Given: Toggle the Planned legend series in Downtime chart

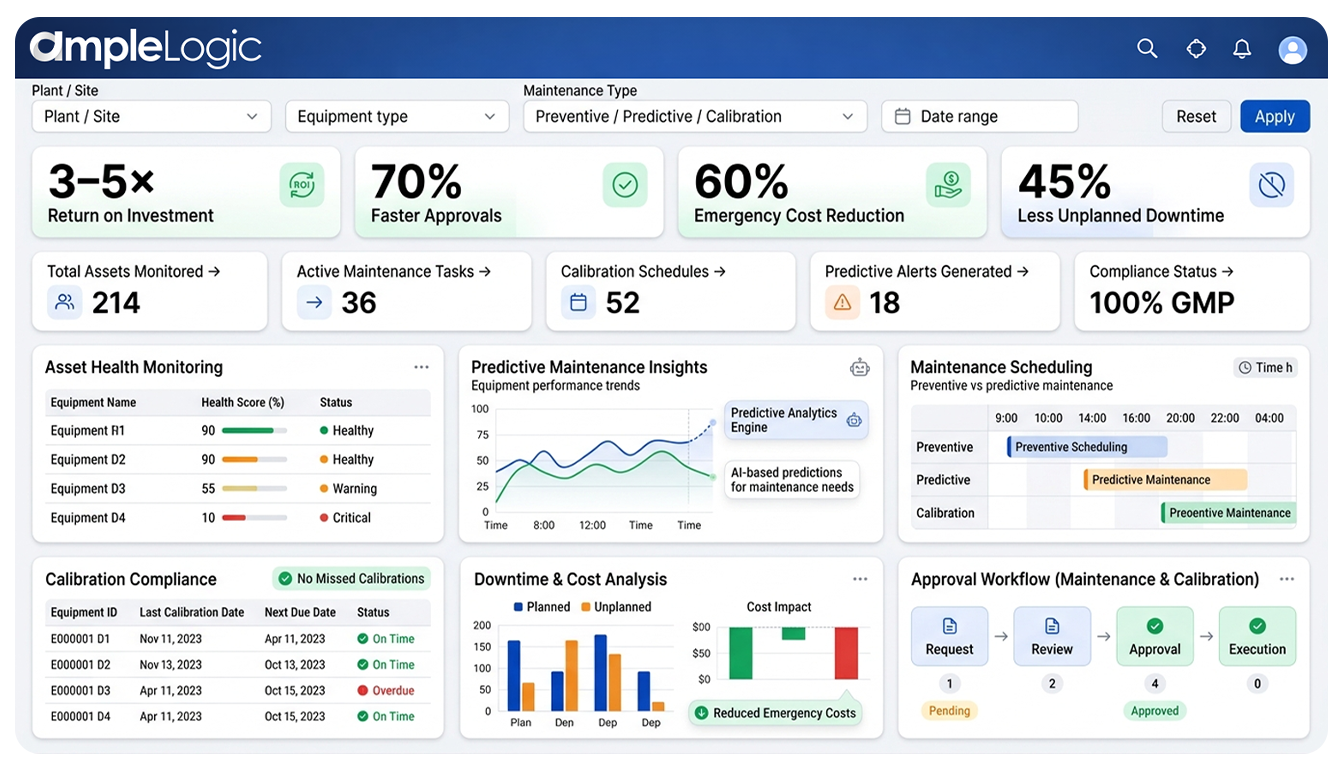Looking at the screenshot, I should click(x=541, y=607).
